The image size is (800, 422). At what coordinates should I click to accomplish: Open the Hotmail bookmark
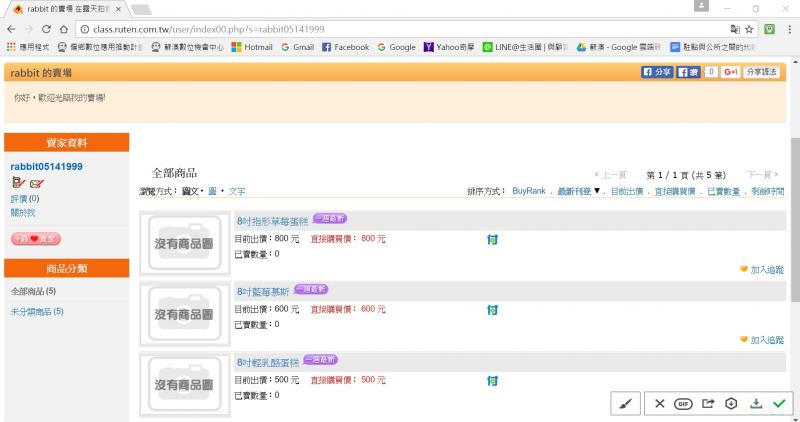pos(252,47)
